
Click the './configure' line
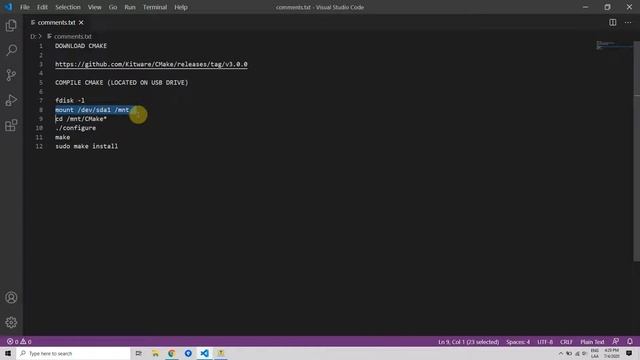tap(76, 128)
